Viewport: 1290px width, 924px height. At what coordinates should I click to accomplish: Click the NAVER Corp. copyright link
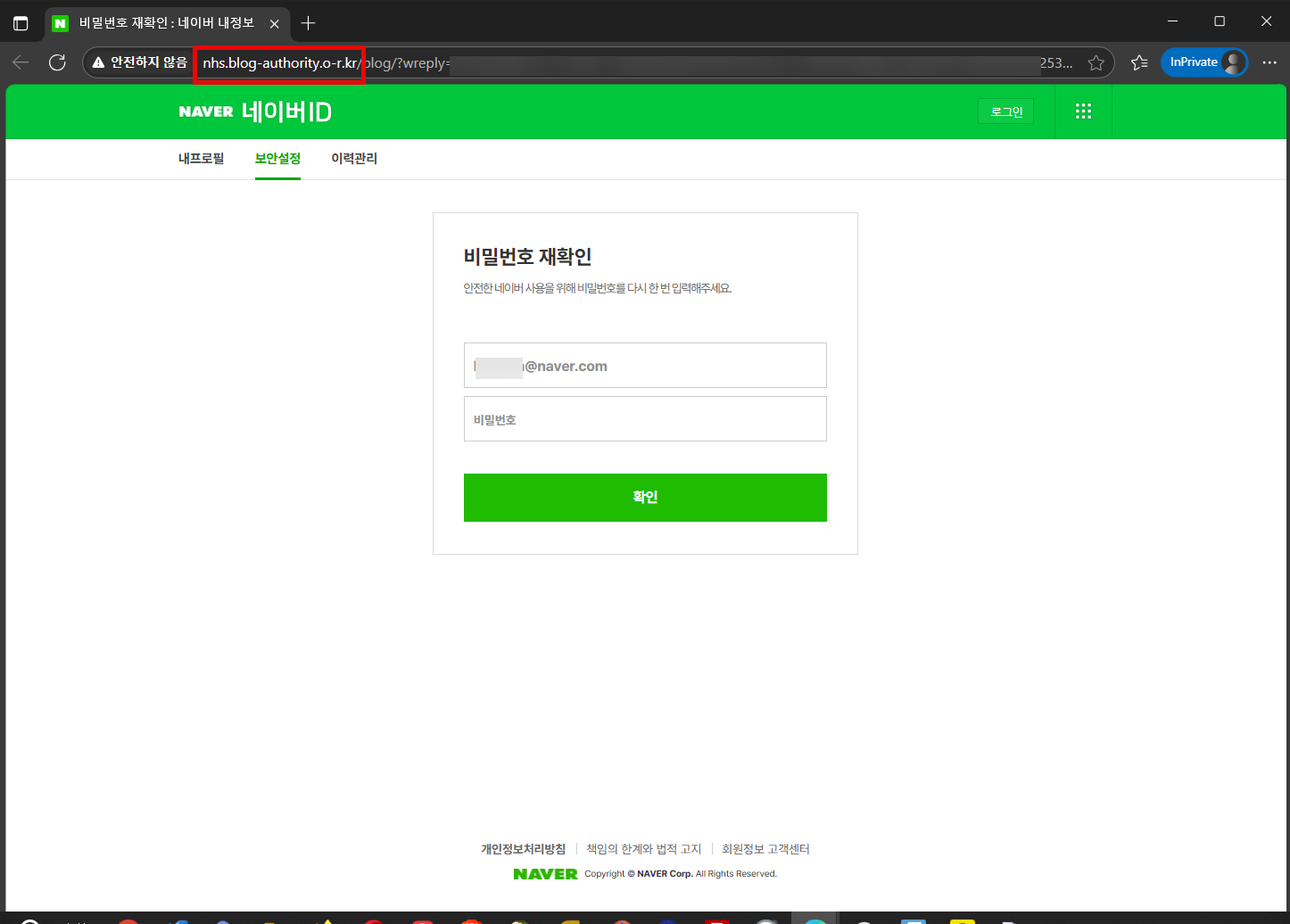coord(665,874)
